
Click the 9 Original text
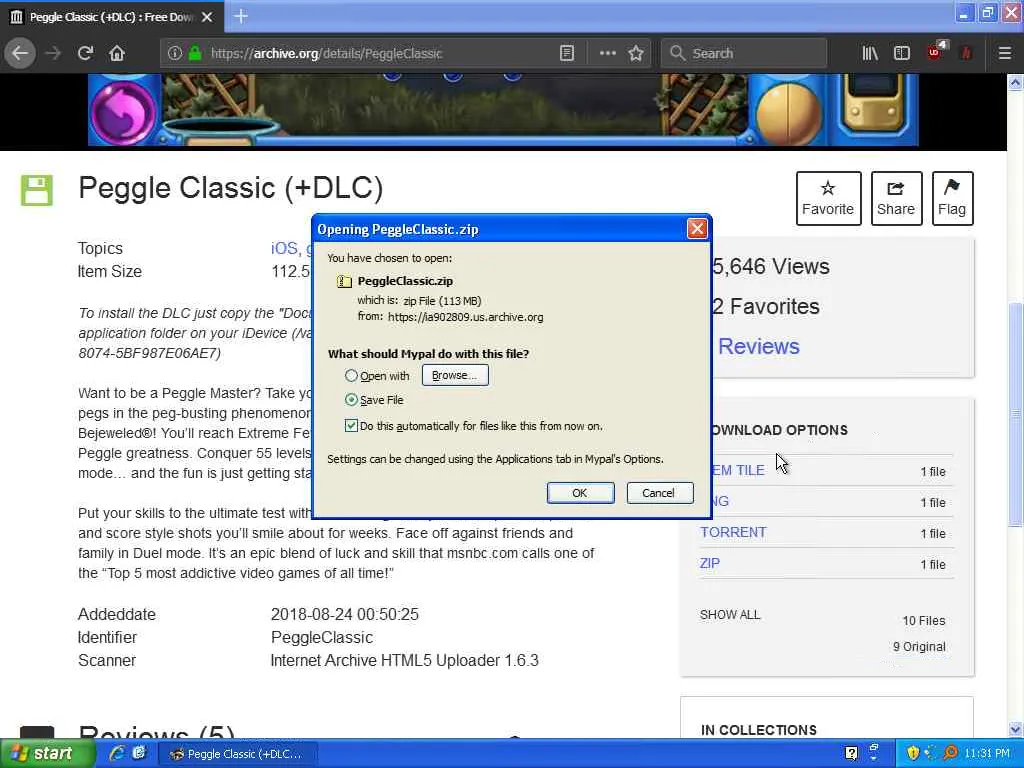pyautogui.click(x=919, y=647)
